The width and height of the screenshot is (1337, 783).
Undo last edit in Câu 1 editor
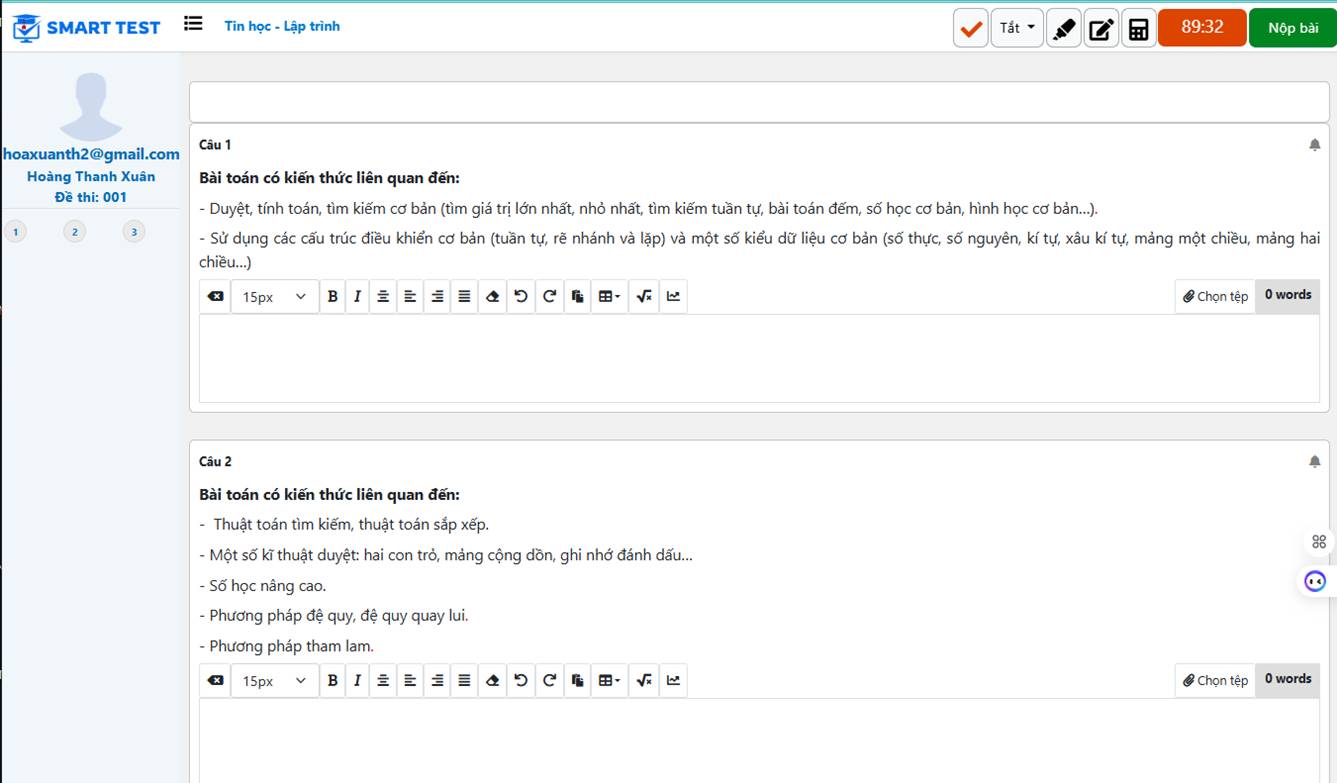click(521, 296)
